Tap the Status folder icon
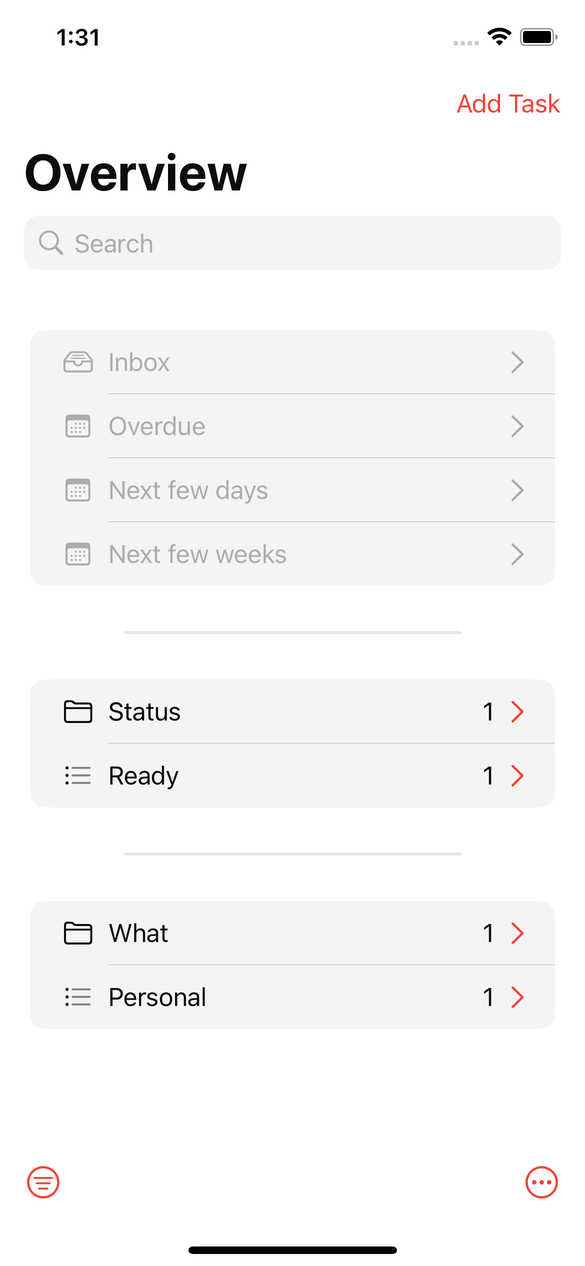Image resolution: width=585 pixels, height=1266 pixels. pyautogui.click(x=78, y=712)
